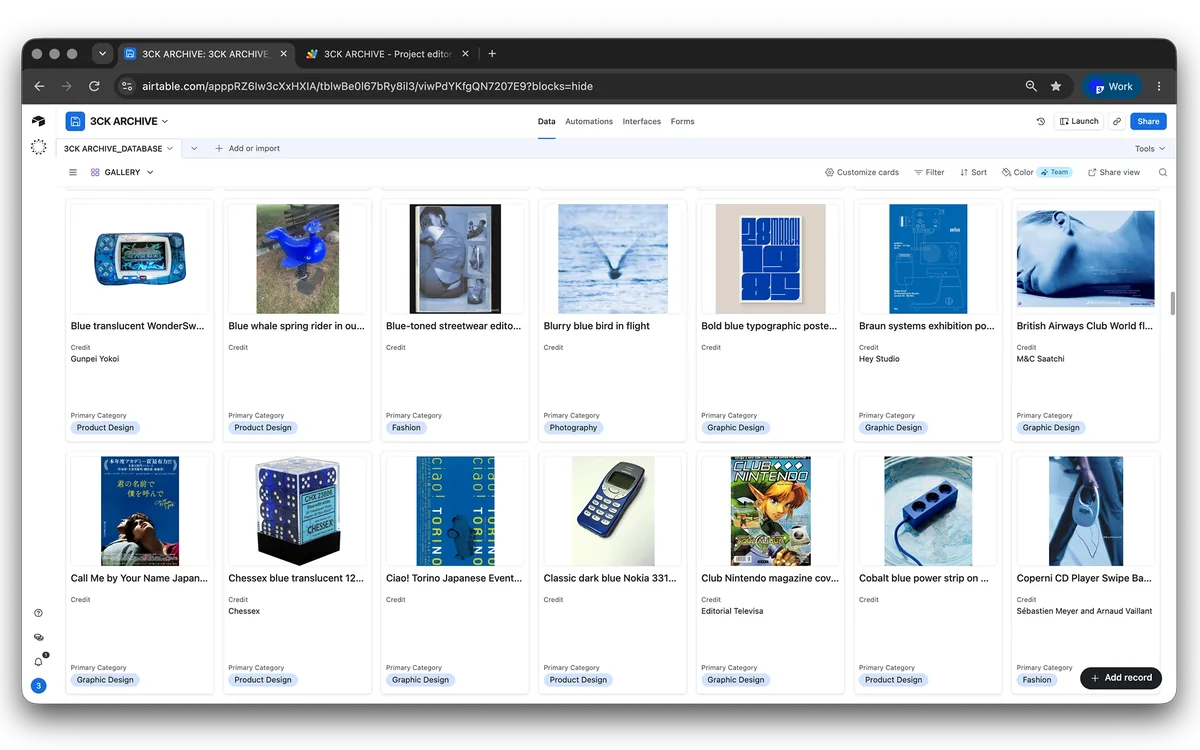Click the loading spinner icon in sidebar
This screenshot has width=1200, height=750.
pos(38,147)
